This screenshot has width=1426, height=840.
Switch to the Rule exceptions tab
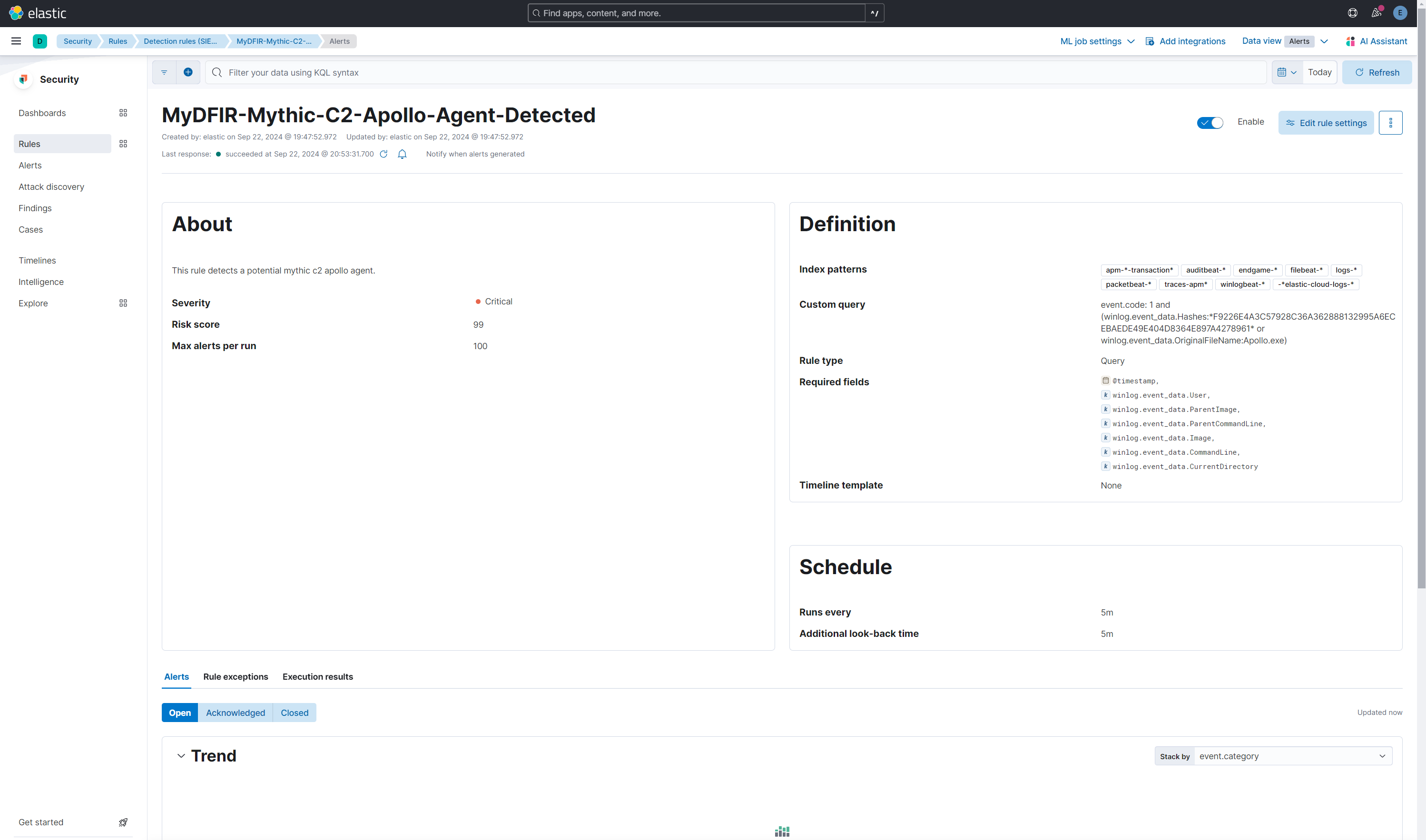click(236, 677)
